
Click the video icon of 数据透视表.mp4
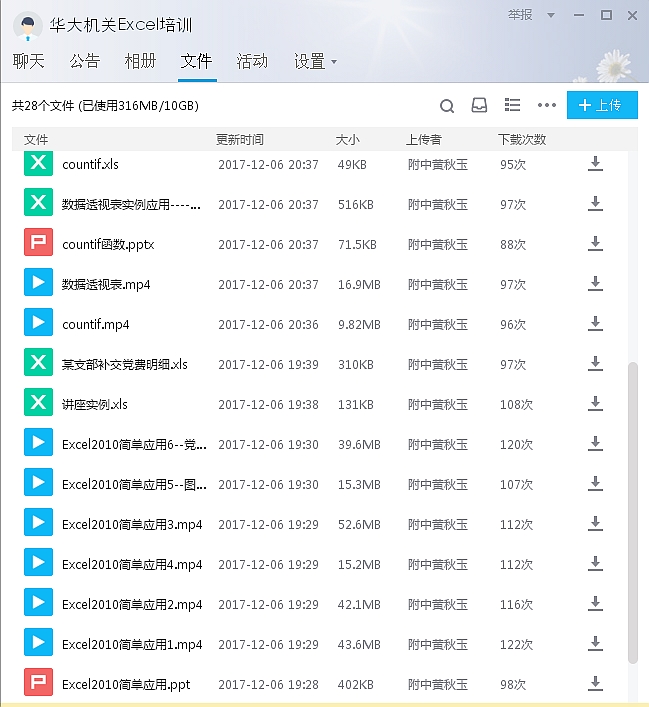(x=38, y=284)
